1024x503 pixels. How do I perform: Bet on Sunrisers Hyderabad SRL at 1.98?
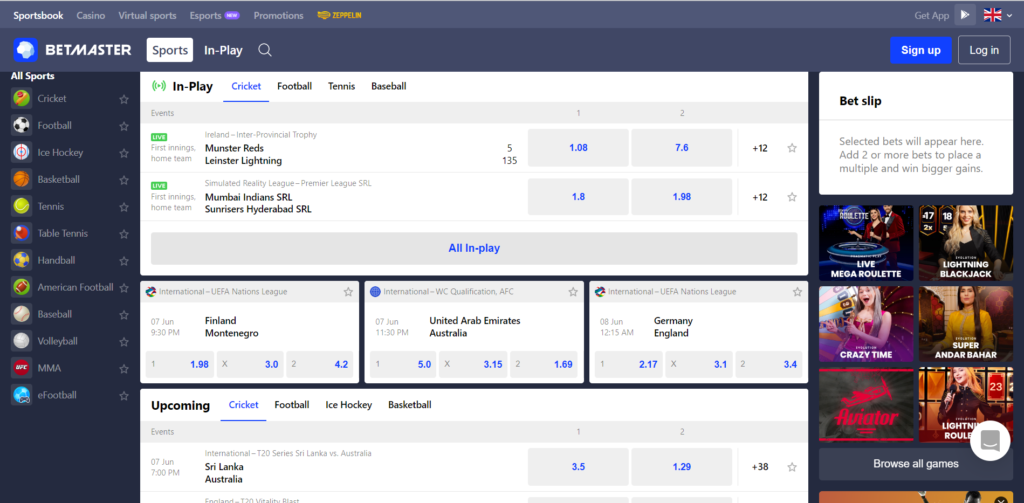682,197
